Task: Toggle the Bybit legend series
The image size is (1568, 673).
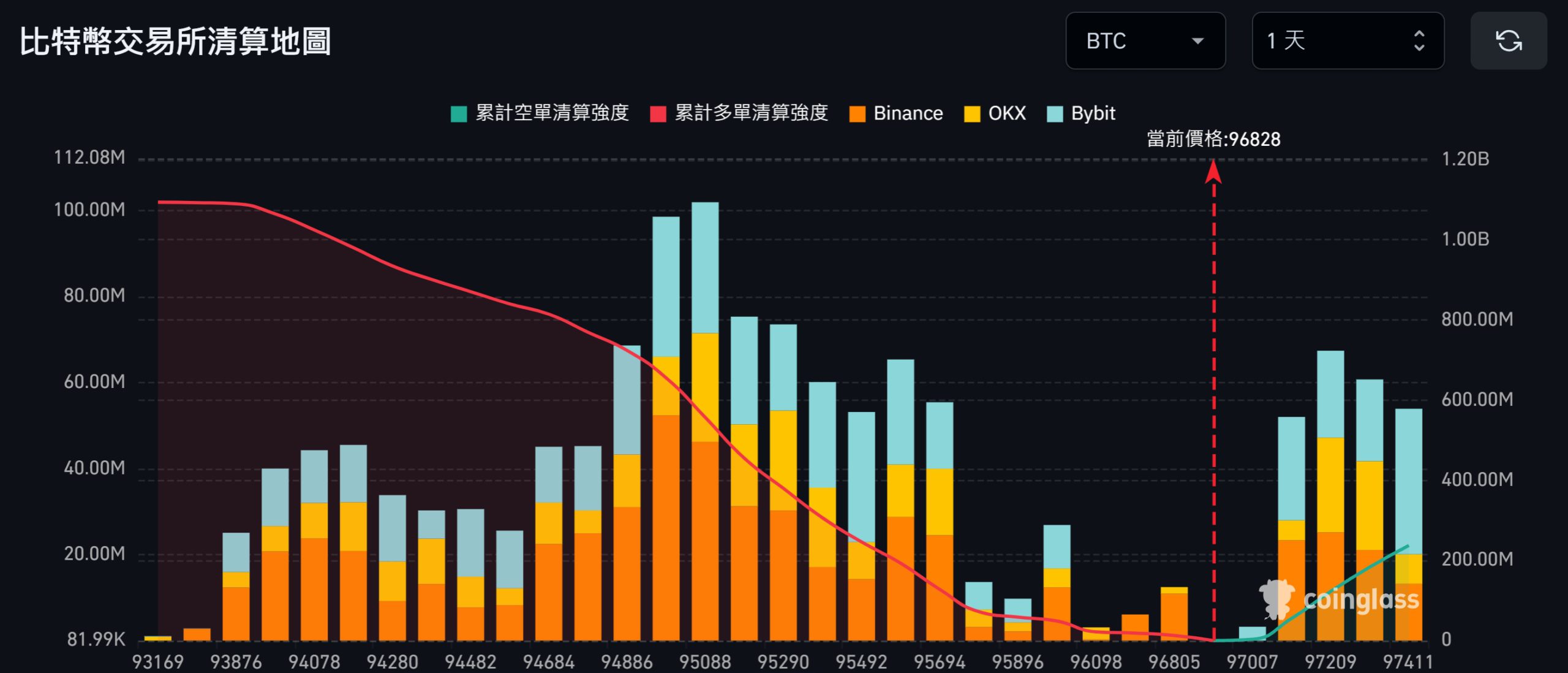Action: (1093, 113)
